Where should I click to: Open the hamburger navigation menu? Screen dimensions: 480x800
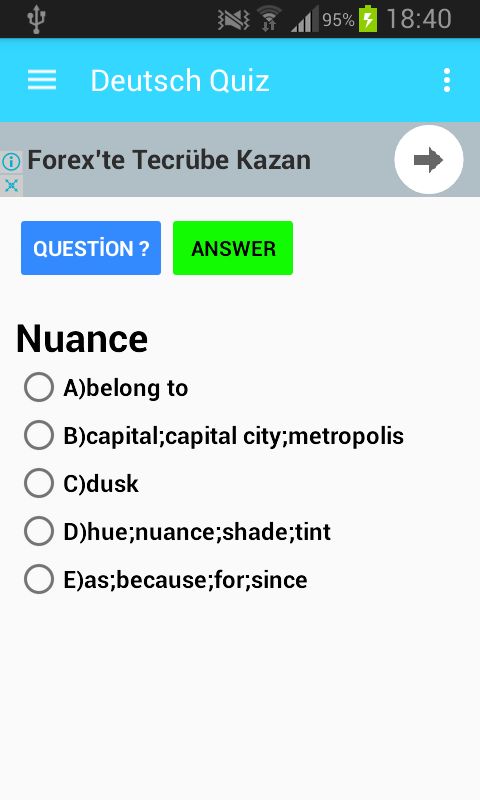pos(42,80)
